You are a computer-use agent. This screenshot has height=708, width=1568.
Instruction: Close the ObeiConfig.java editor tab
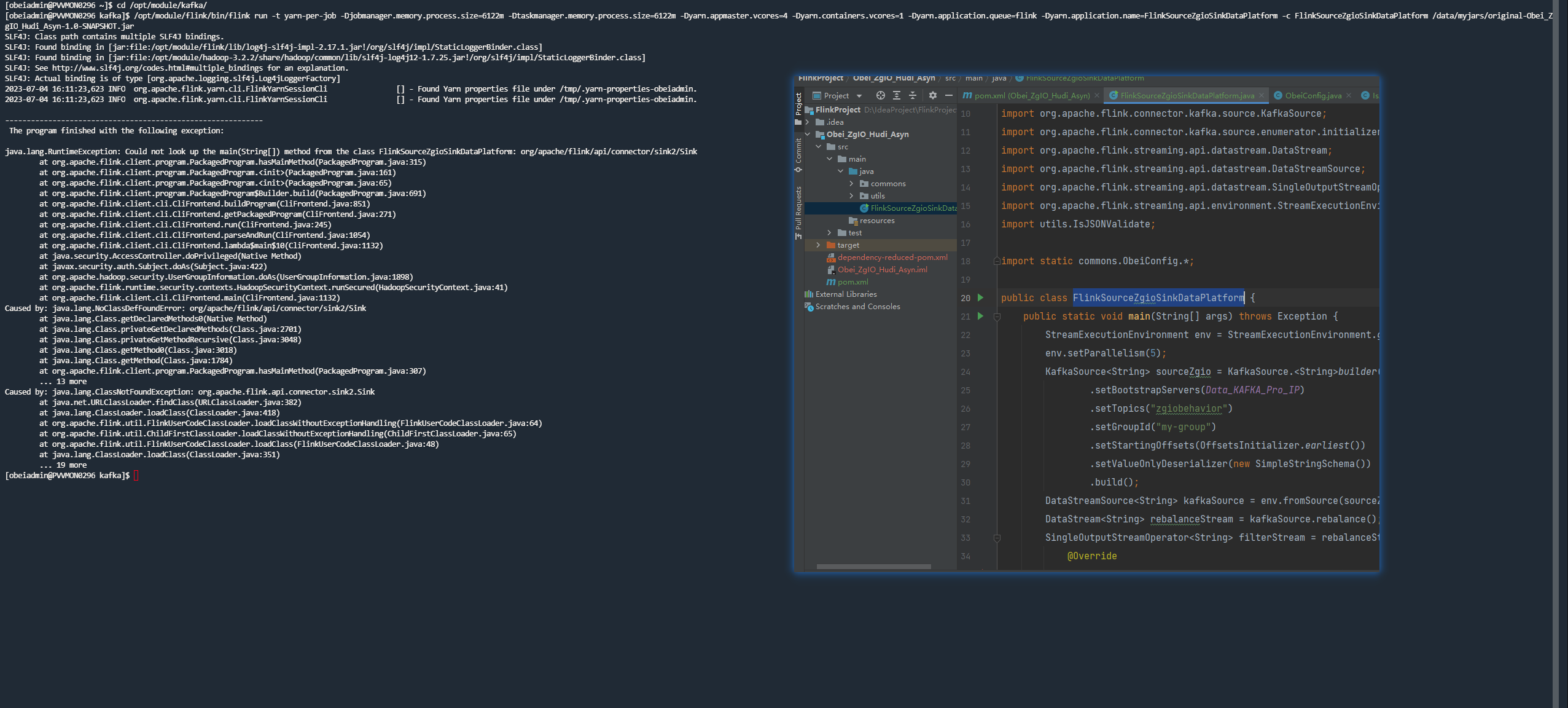coord(1349,95)
